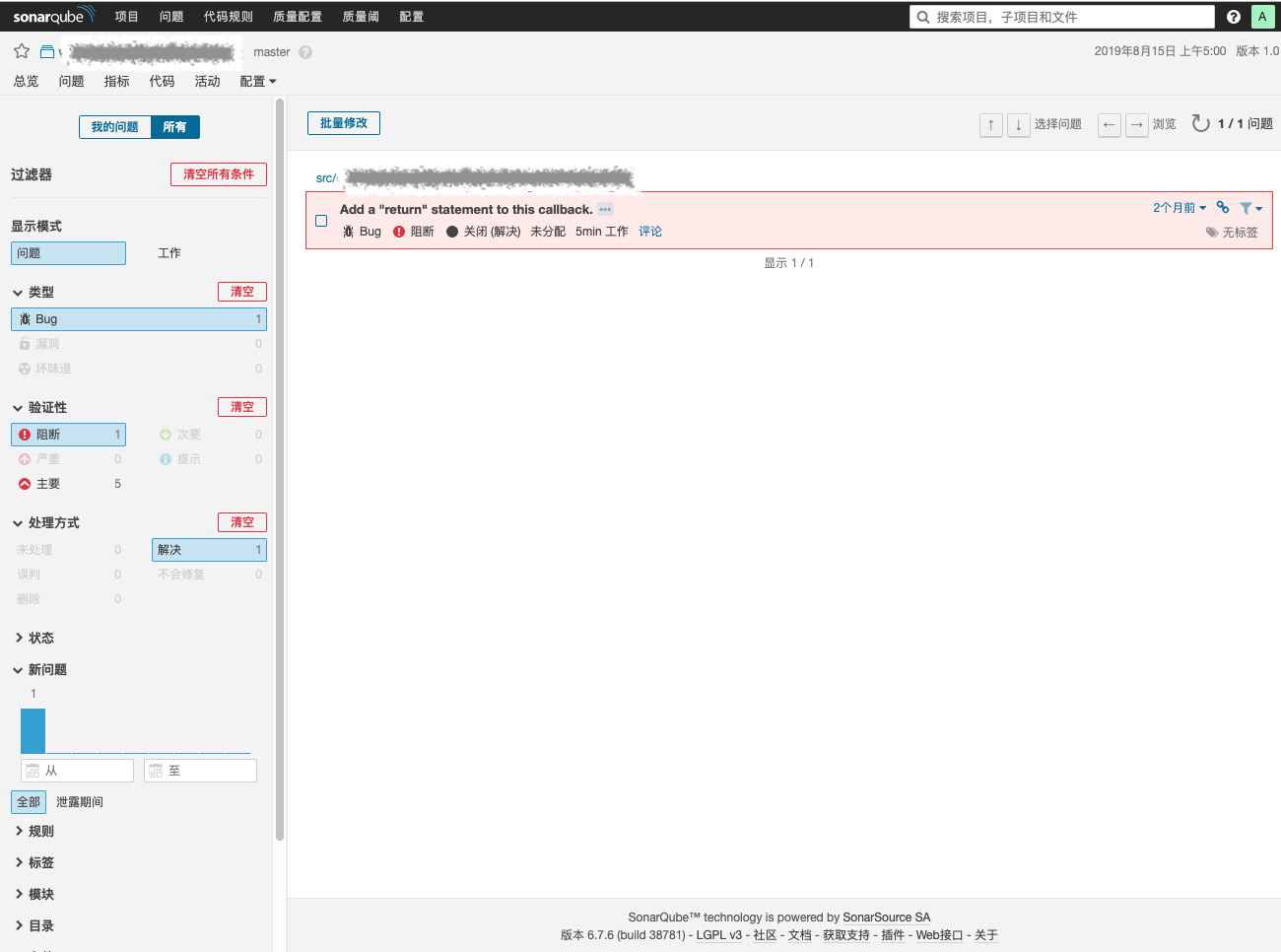Copy the issue permalink link icon
This screenshot has height=952, width=1281.
(x=1223, y=207)
